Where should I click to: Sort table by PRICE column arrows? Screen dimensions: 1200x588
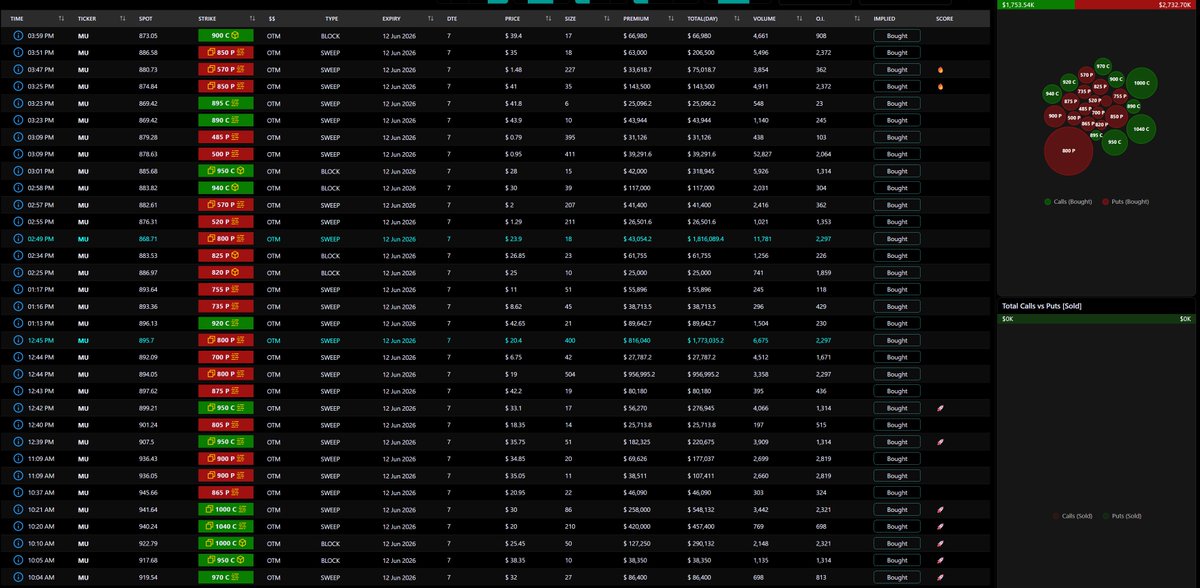pyautogui.click(x=549, y=19)
